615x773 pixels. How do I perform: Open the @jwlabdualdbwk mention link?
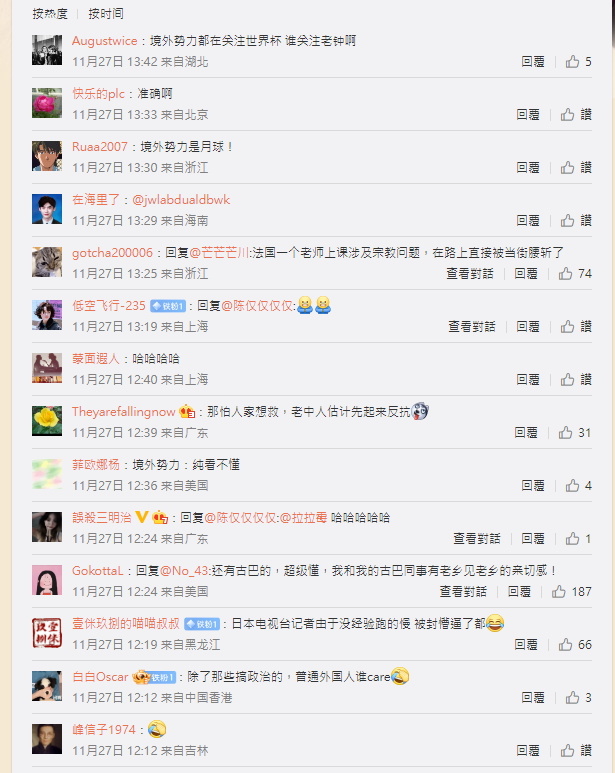[181, 200]
